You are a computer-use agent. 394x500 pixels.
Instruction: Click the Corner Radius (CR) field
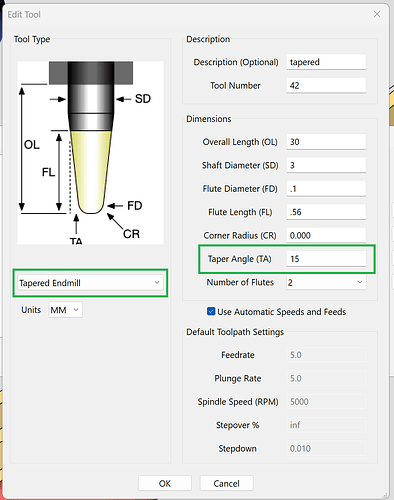click(x=326, y=235)
